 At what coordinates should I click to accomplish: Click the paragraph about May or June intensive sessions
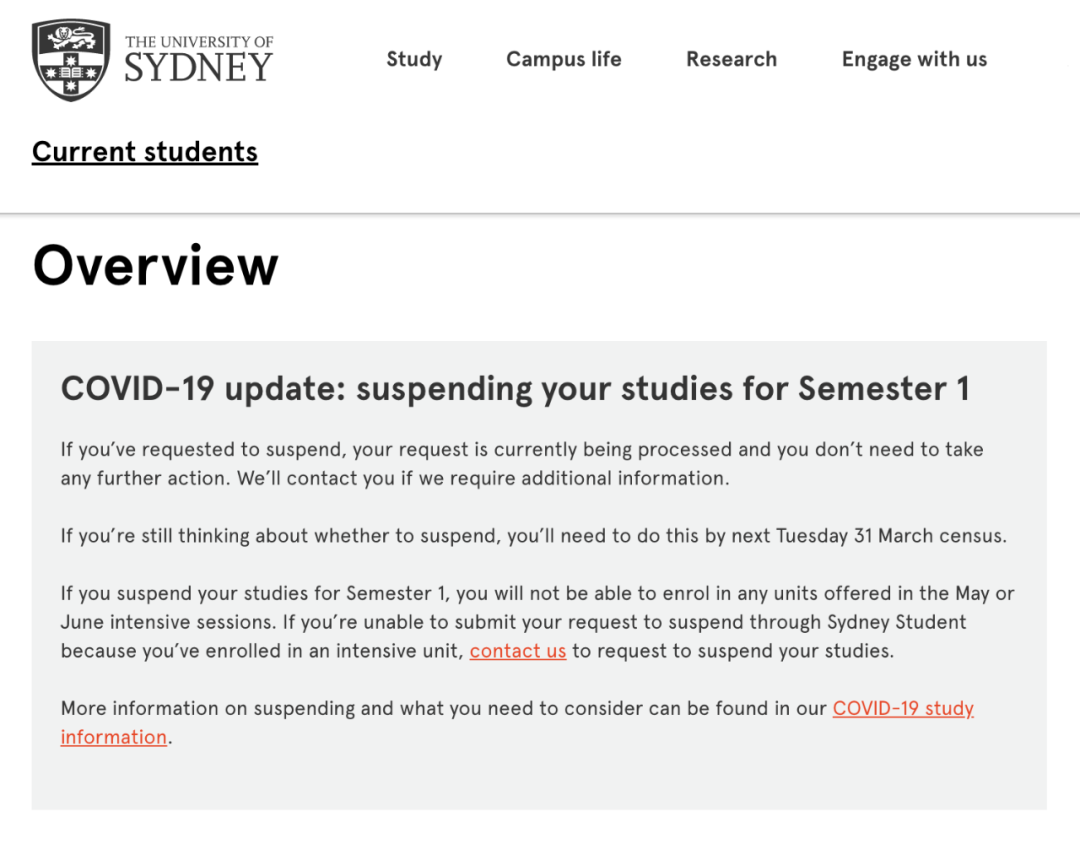click(537, 622)
